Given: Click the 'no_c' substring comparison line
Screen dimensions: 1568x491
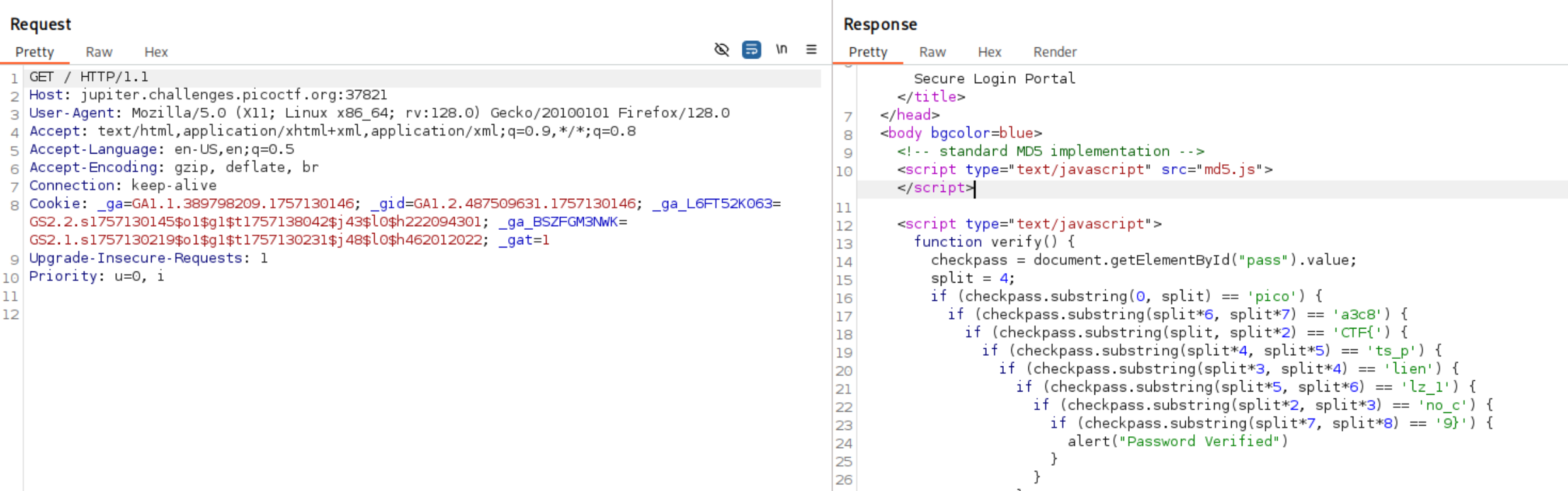Looking at the screenshot, I should (x=1263, y=406).
